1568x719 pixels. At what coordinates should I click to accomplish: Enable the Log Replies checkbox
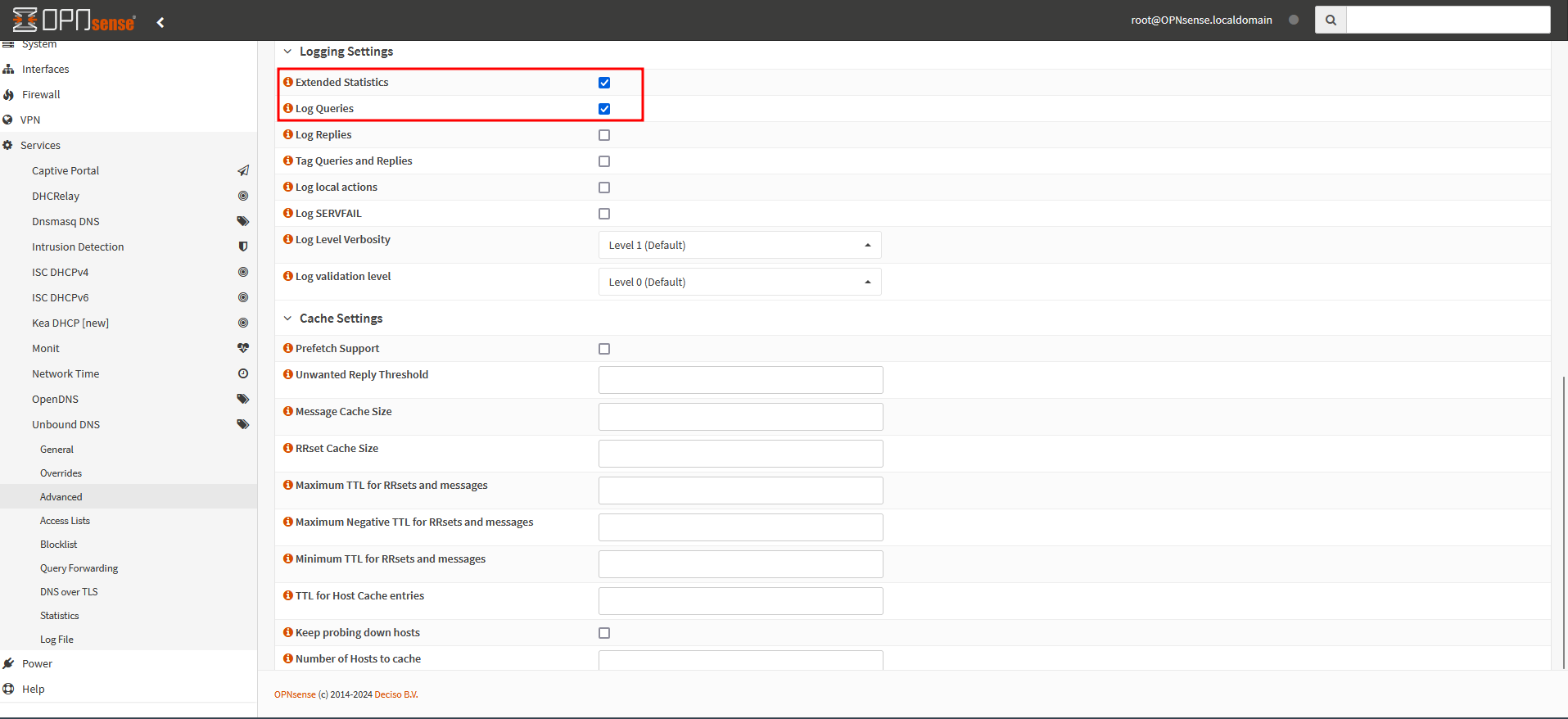coord(604,135)
